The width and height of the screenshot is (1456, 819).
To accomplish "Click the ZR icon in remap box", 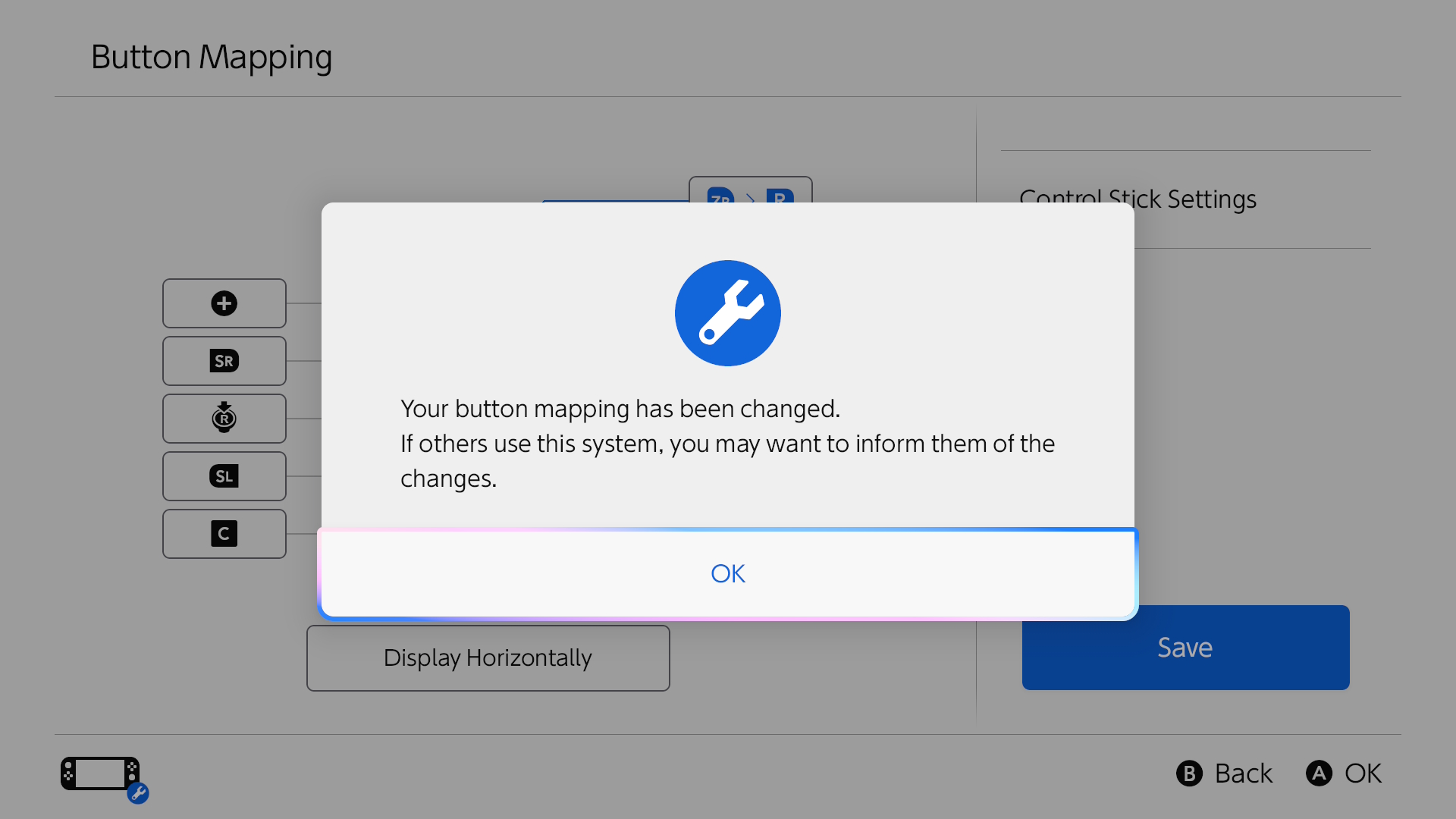I will [x=720, y=196].
